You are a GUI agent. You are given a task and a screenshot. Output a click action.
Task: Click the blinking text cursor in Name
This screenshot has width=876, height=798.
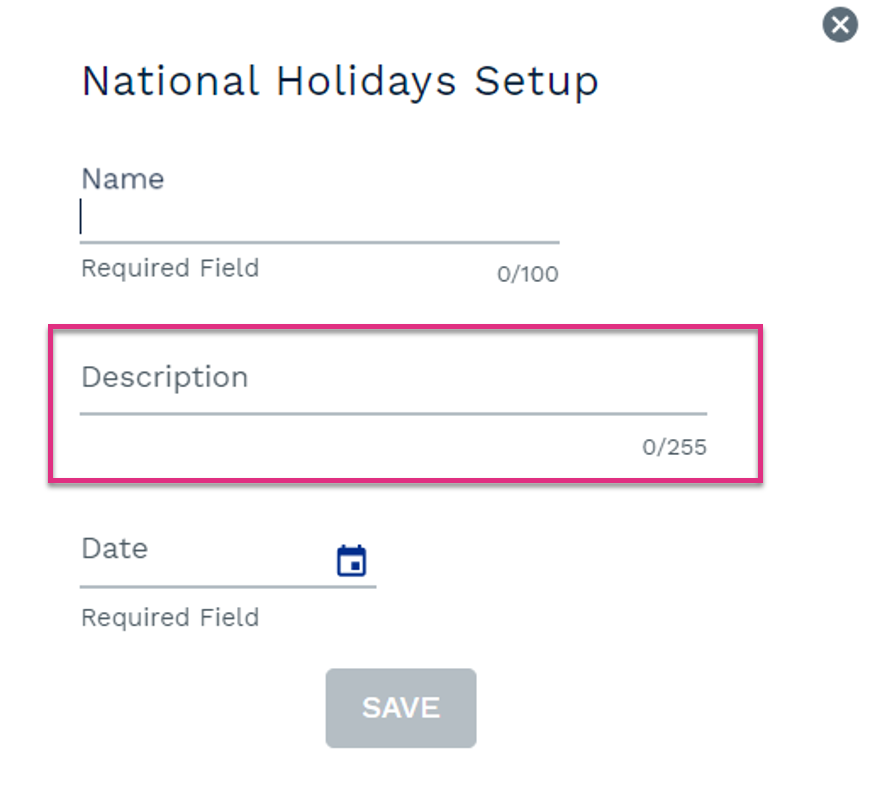pos(81,216)
